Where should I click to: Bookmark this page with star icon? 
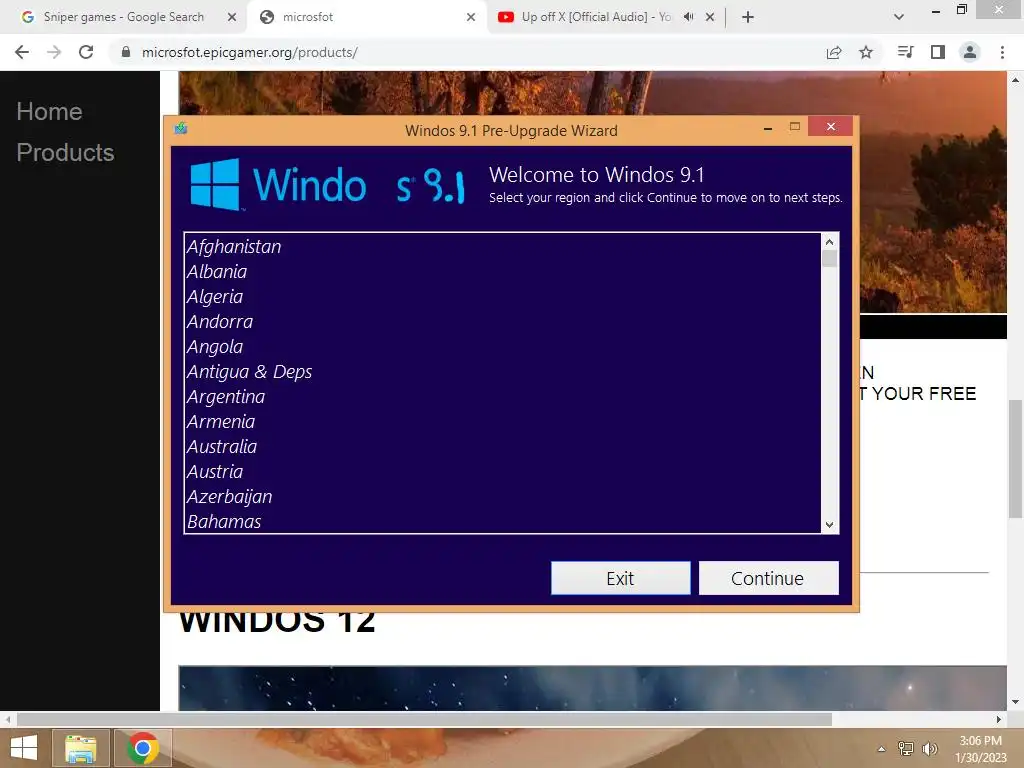click(866, 52)
